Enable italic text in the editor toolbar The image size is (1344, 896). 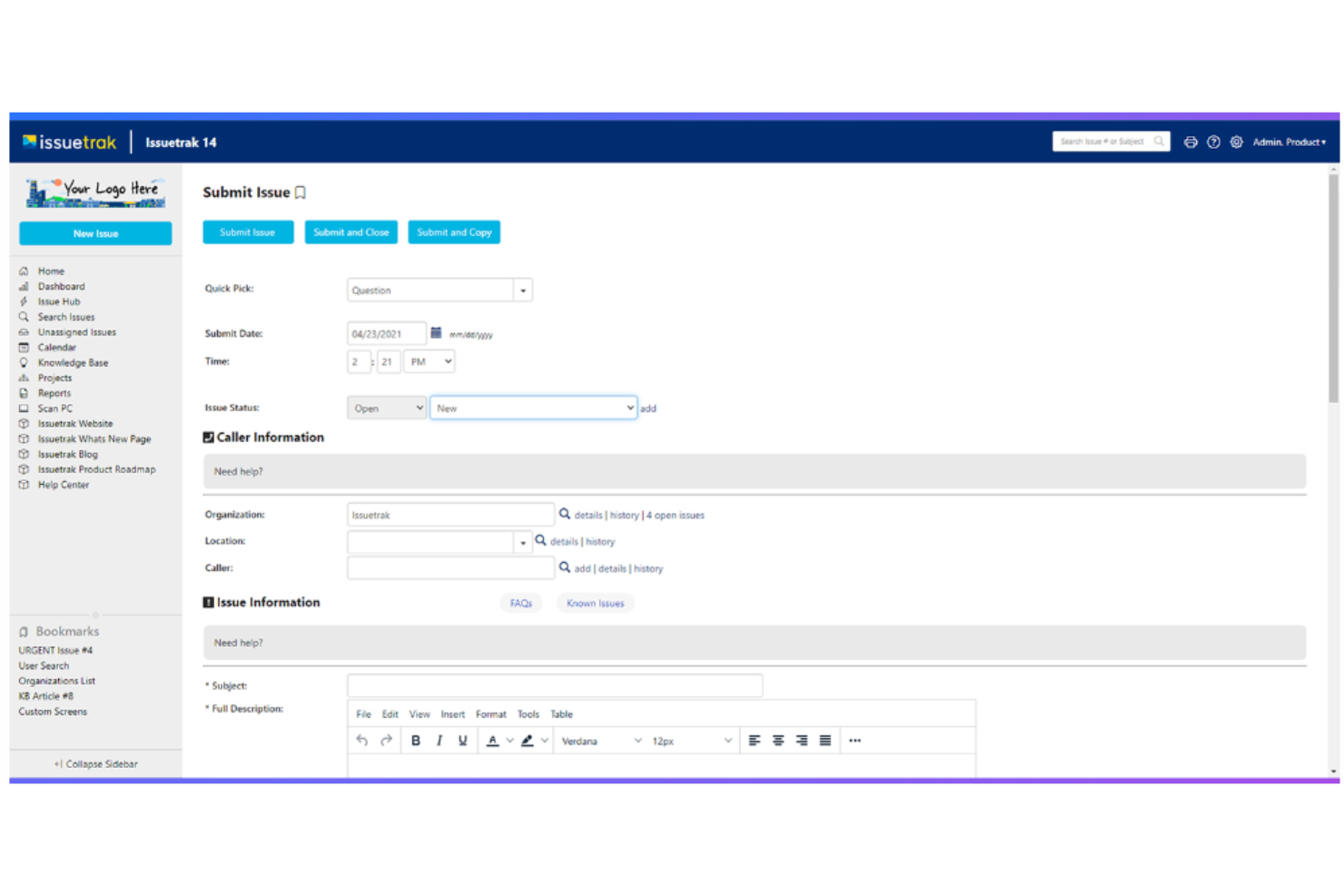(x=439, y=740)
